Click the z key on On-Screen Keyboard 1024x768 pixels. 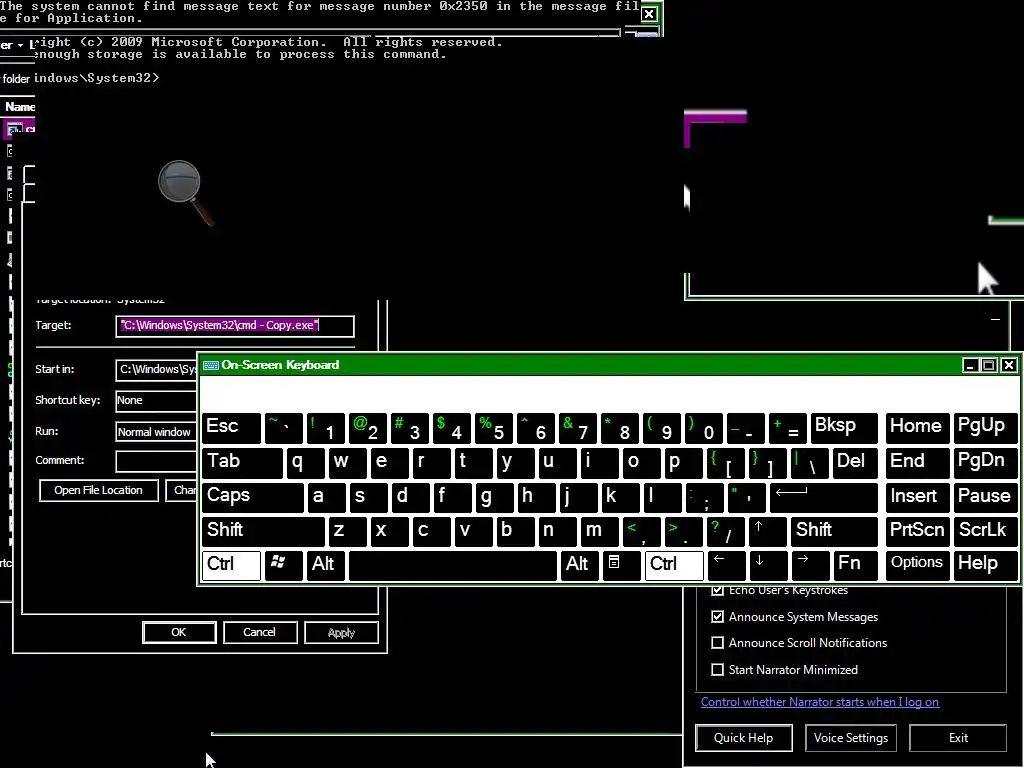coord(347,531)
